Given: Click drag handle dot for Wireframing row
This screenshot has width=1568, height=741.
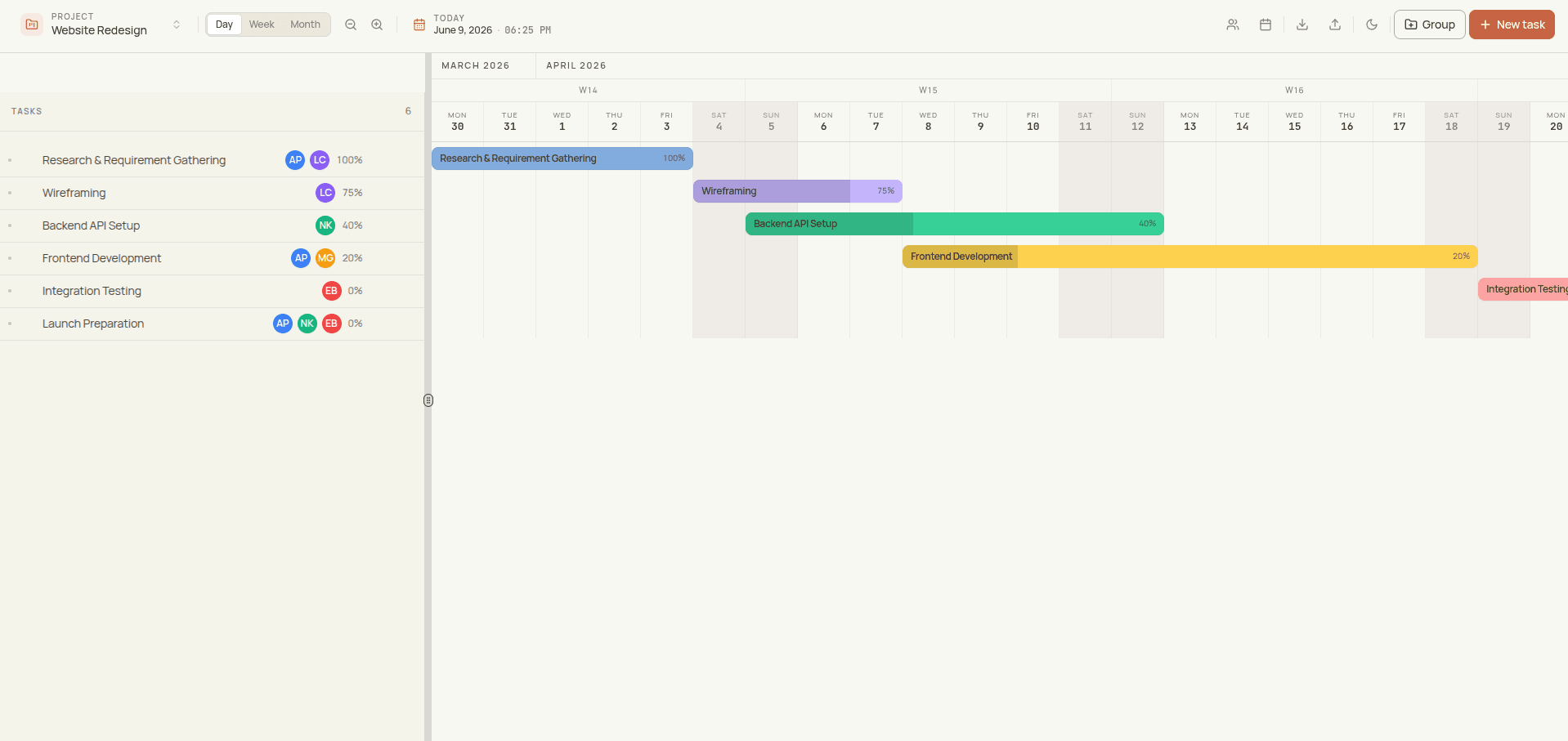Looking at the screenshot, I should pyautogui.click(x=10, y=193).
